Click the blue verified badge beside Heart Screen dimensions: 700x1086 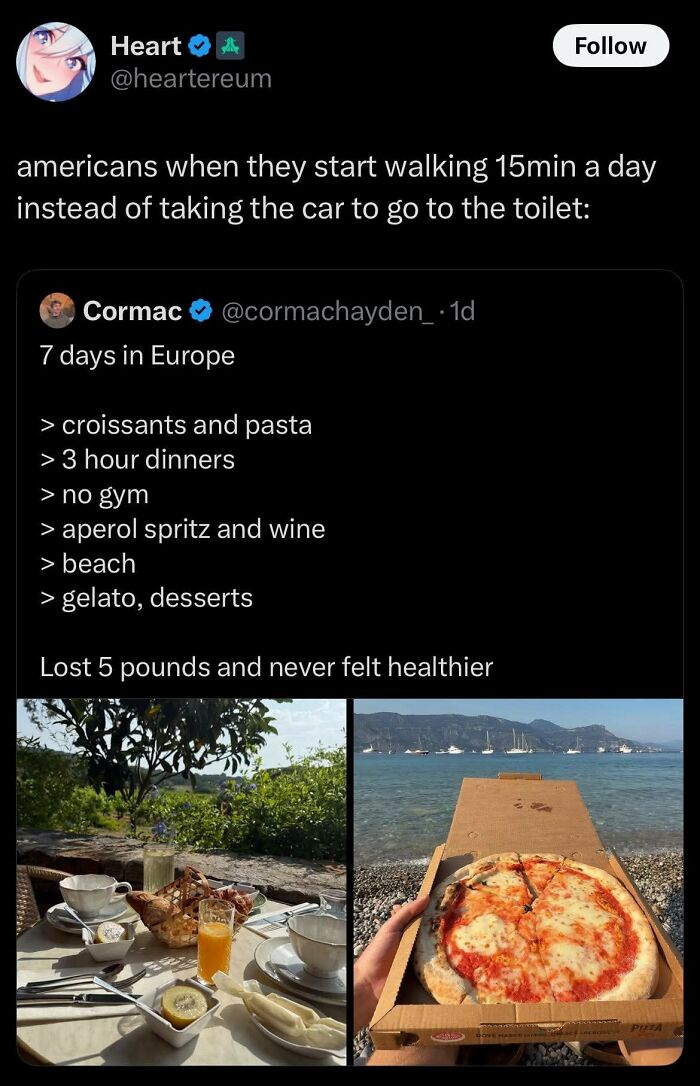[200, 46]
